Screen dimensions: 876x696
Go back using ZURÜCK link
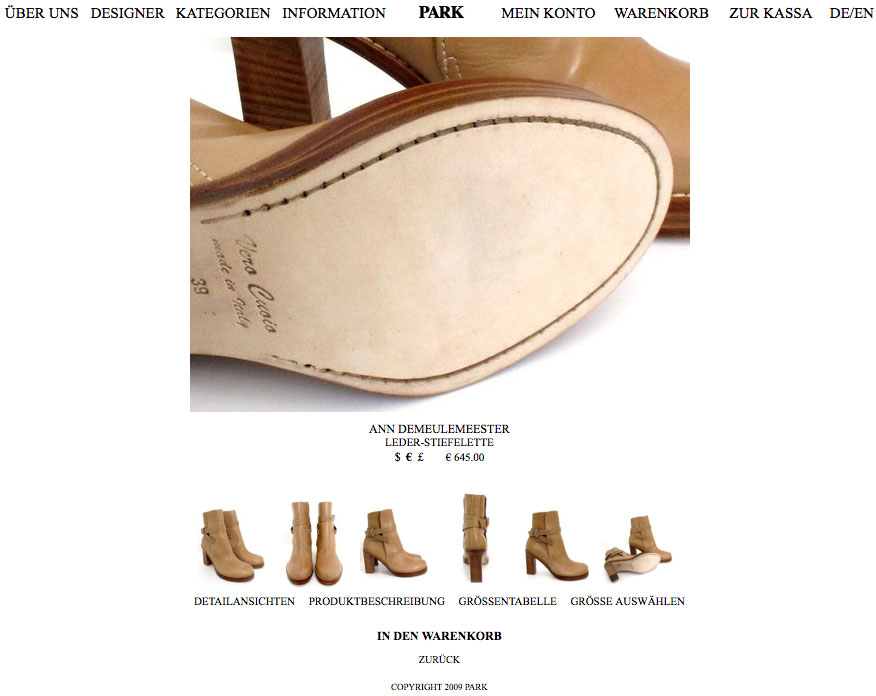[439, 659]
